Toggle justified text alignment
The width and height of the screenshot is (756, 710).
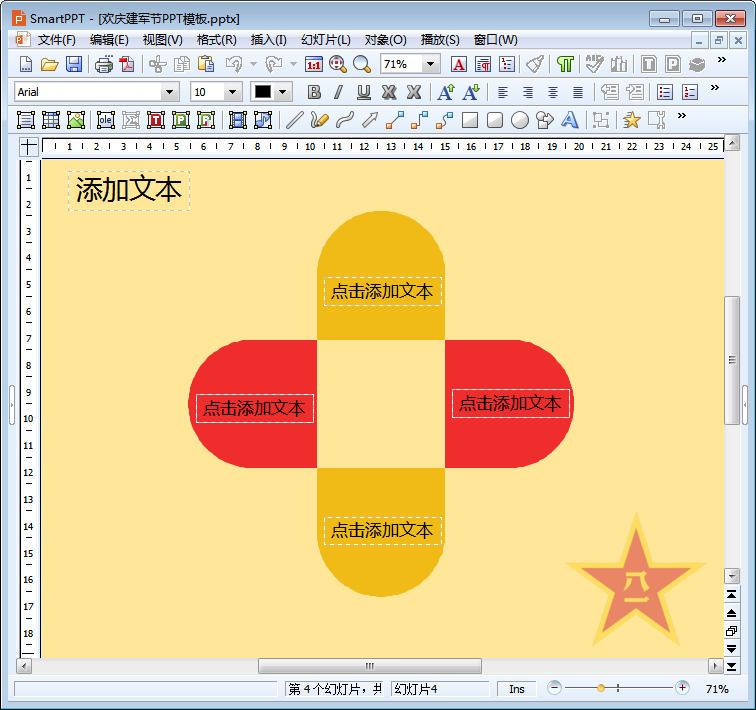[x=578, y=92]
